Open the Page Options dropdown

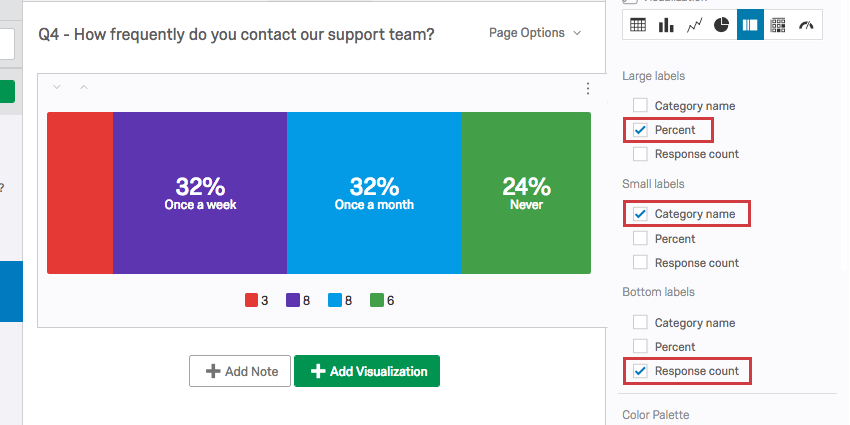click(x=535, y=33)
